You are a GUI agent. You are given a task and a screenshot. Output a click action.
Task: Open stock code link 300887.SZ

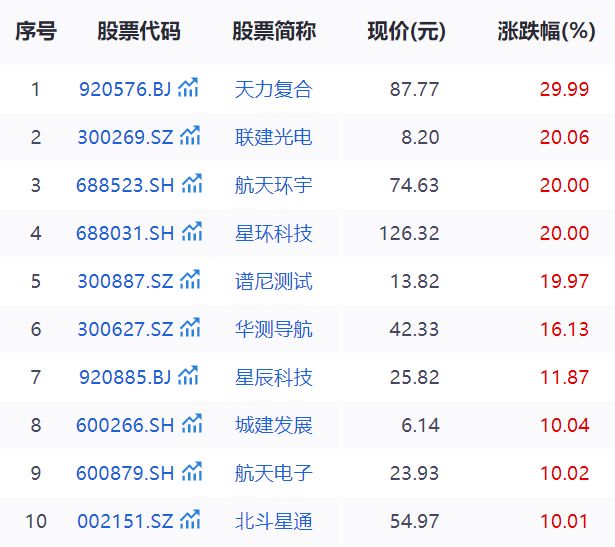click(125, 281)
